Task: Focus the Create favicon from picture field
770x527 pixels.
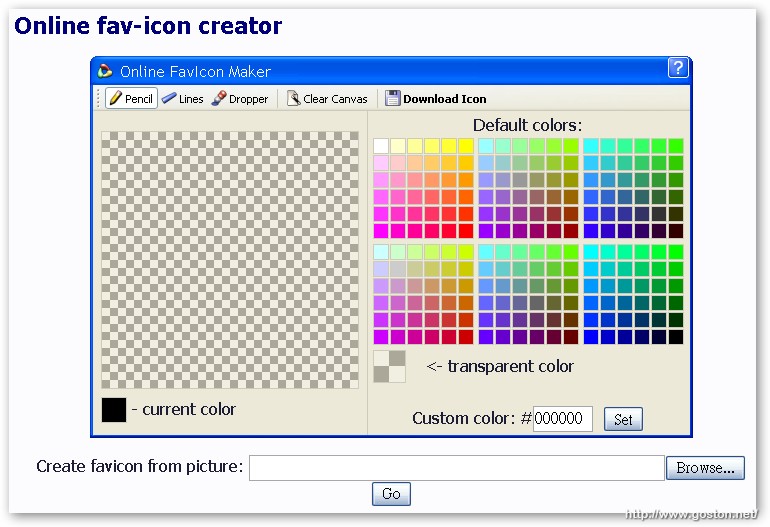Action: click(x=457, y=468)
